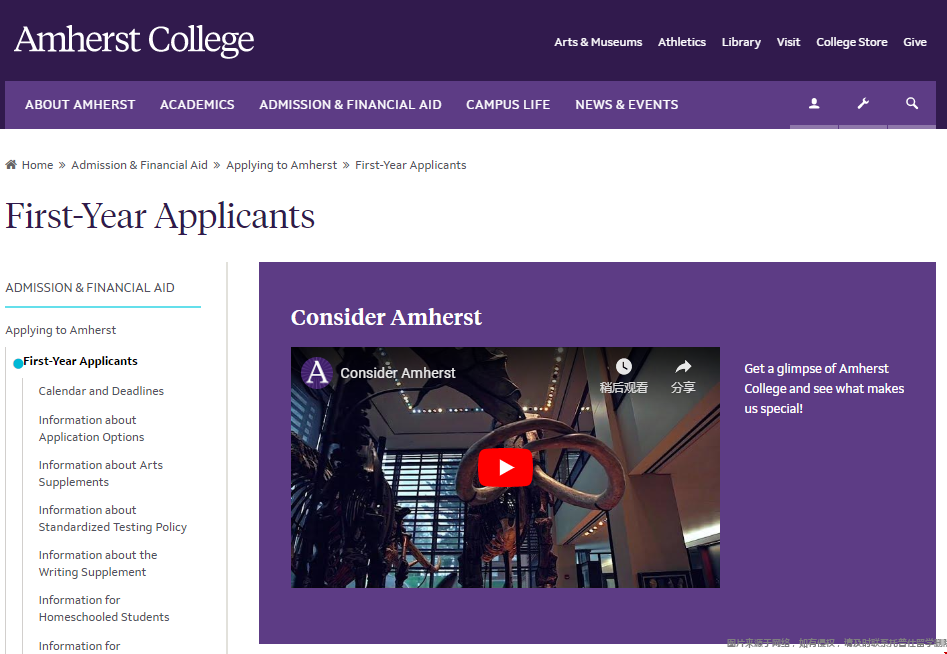Play the Consider Amherst video

tap(505, 467)
